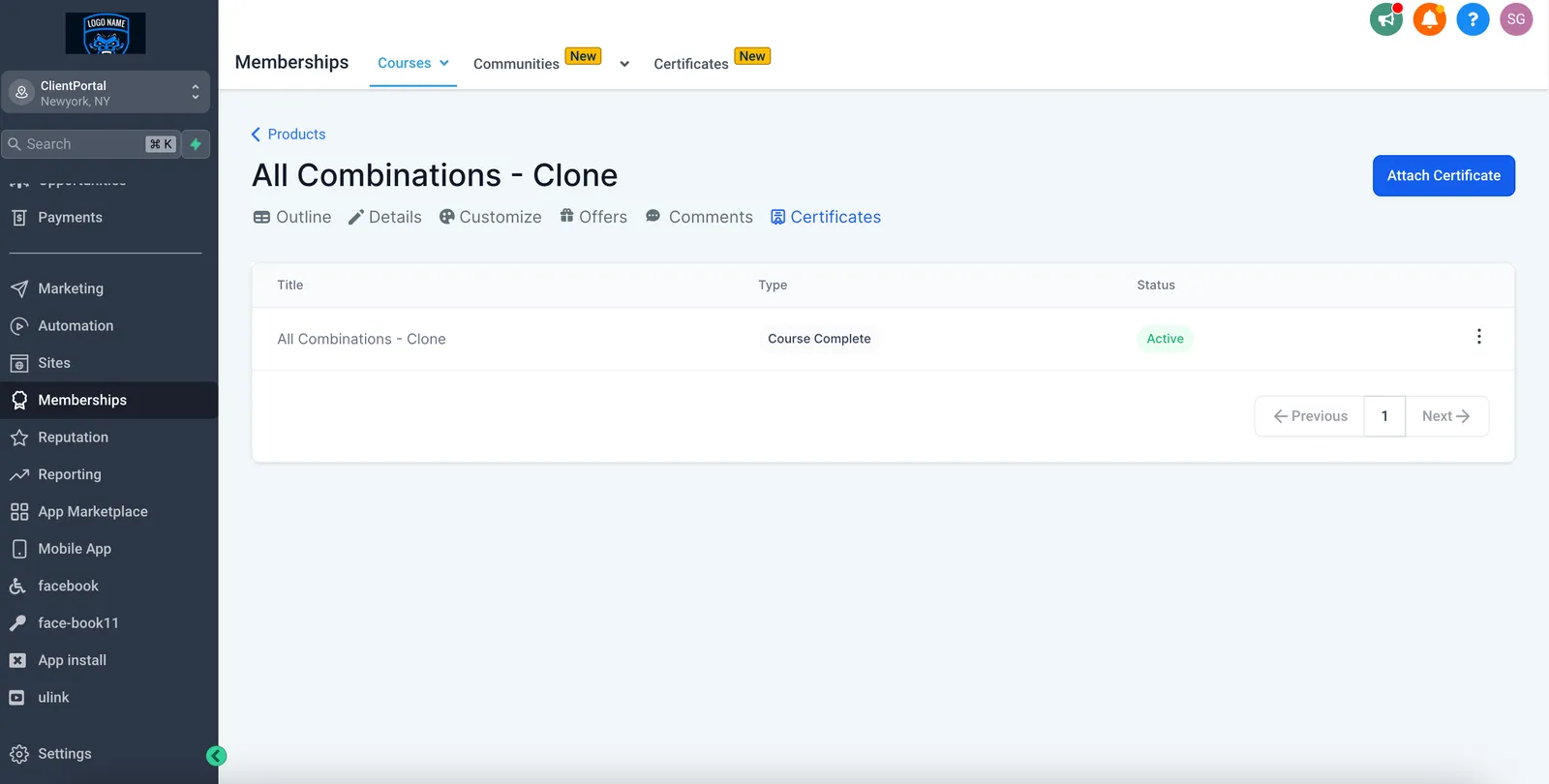Open the SG user avatar menu
The image size is (1549, 784).
coord(1516,19)
